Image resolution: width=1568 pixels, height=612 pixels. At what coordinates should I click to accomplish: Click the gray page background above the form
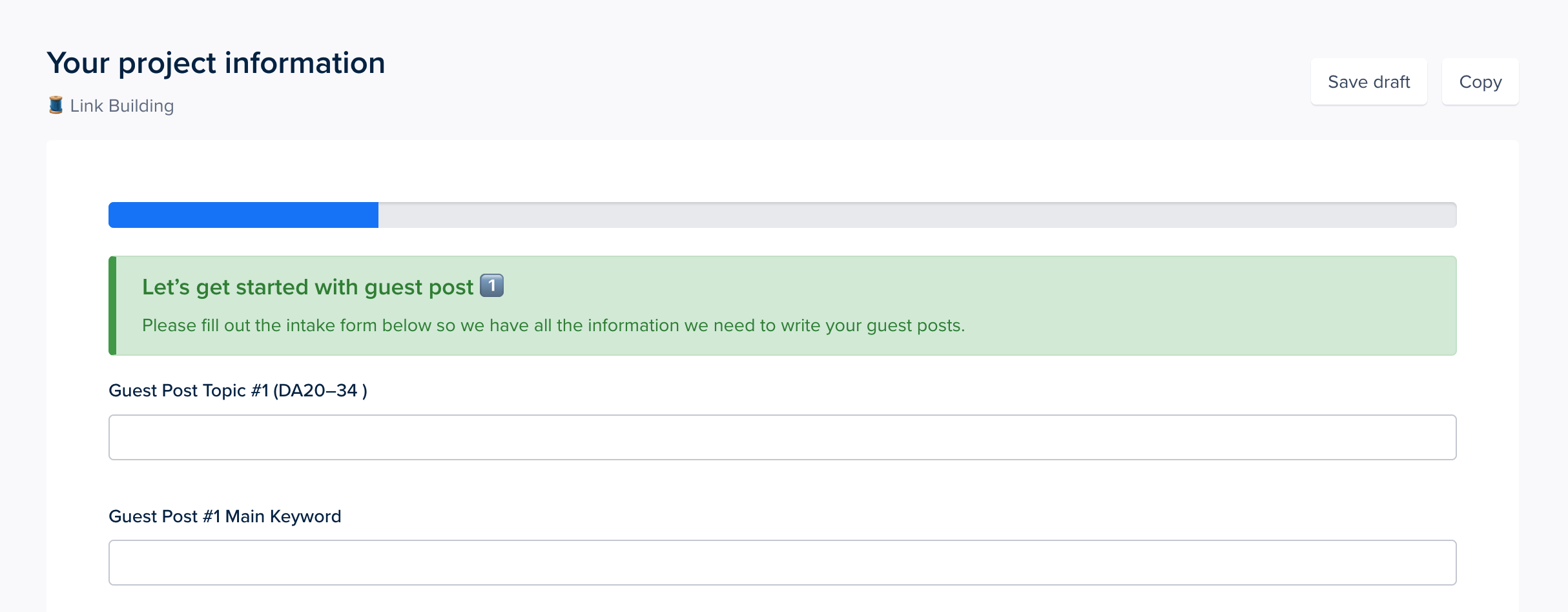click(775, 19)
